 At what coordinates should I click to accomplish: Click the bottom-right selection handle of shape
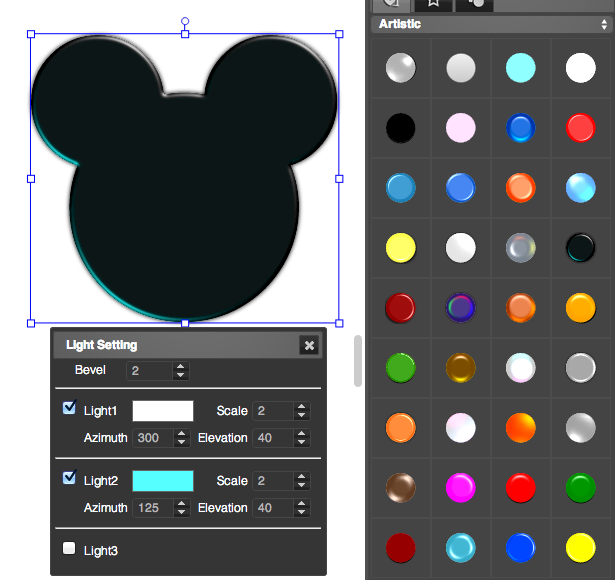[x=339, y=323]
